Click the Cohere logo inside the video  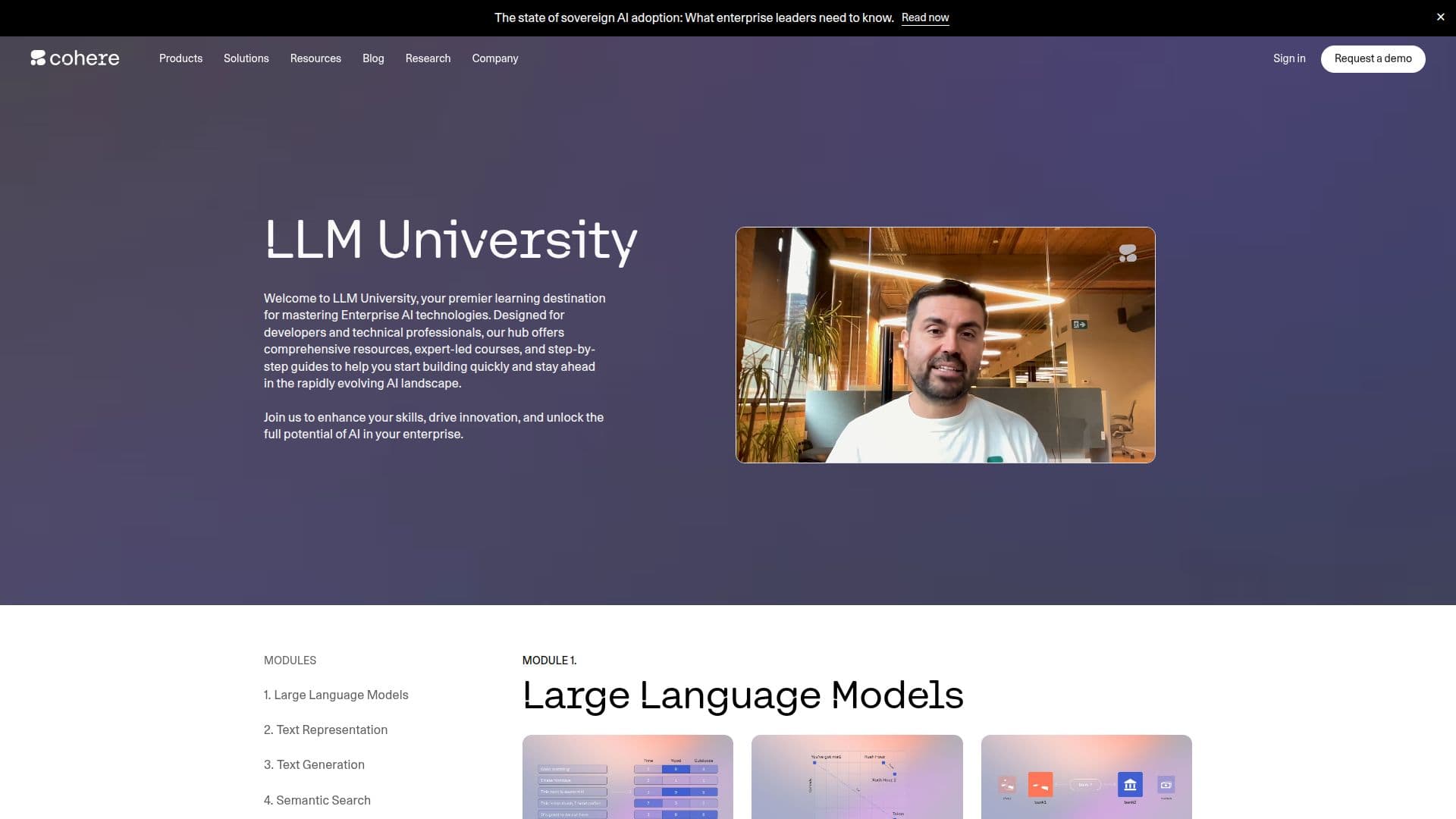[1128, 253]
